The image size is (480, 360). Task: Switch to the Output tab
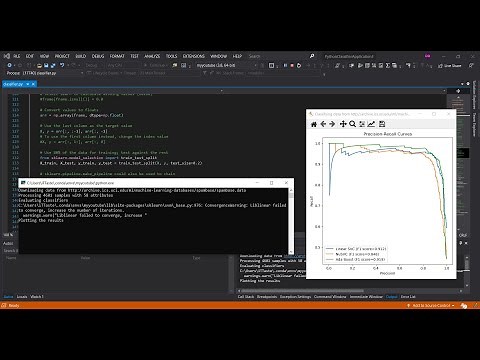(391, 296)
